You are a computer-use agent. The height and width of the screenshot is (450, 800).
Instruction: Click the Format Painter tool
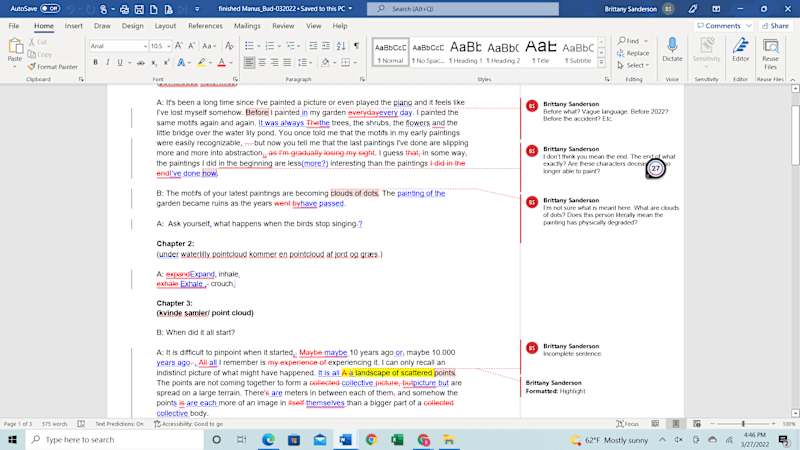point(53,67)
